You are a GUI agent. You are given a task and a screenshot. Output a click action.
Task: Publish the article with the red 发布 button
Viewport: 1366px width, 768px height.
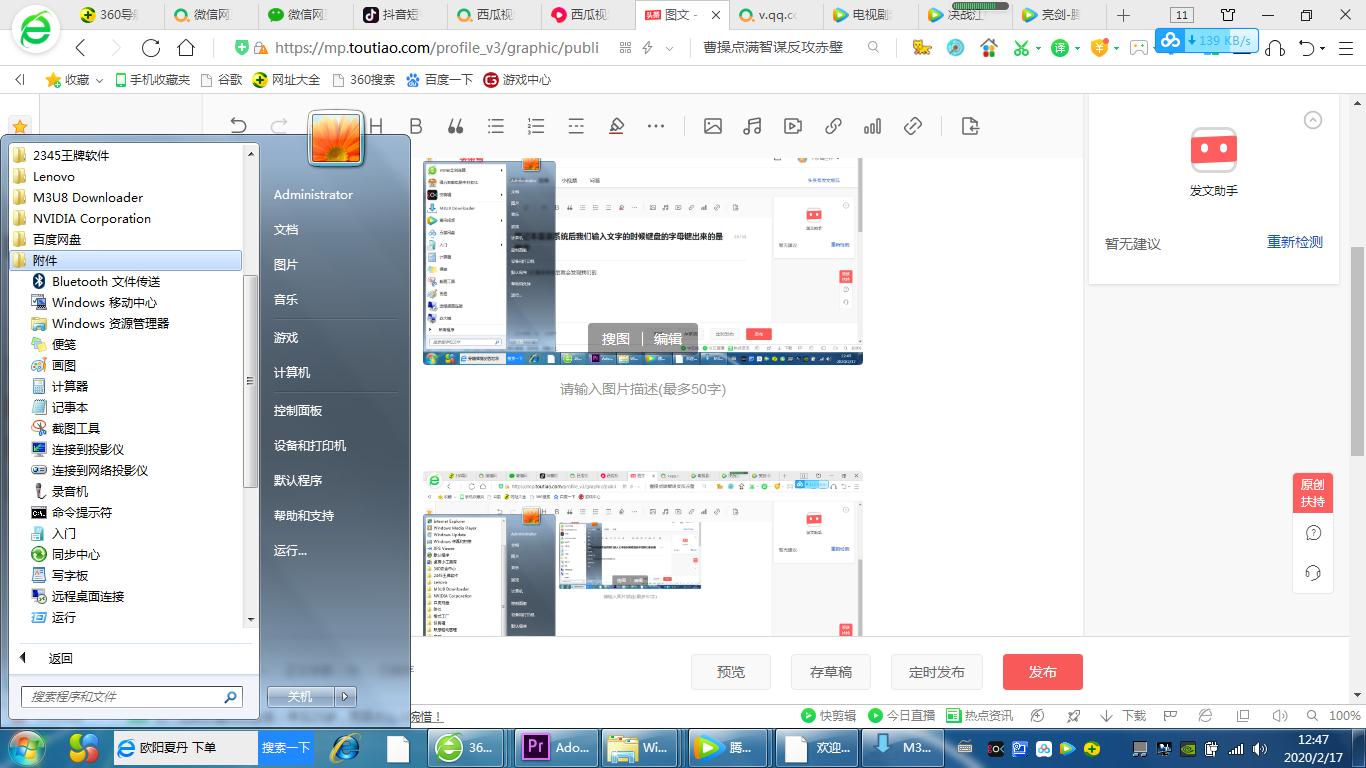coord(1043,672)
